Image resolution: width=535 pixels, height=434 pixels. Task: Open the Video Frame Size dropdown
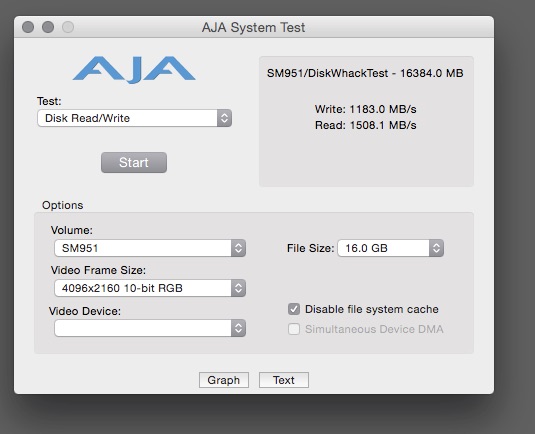150,288
